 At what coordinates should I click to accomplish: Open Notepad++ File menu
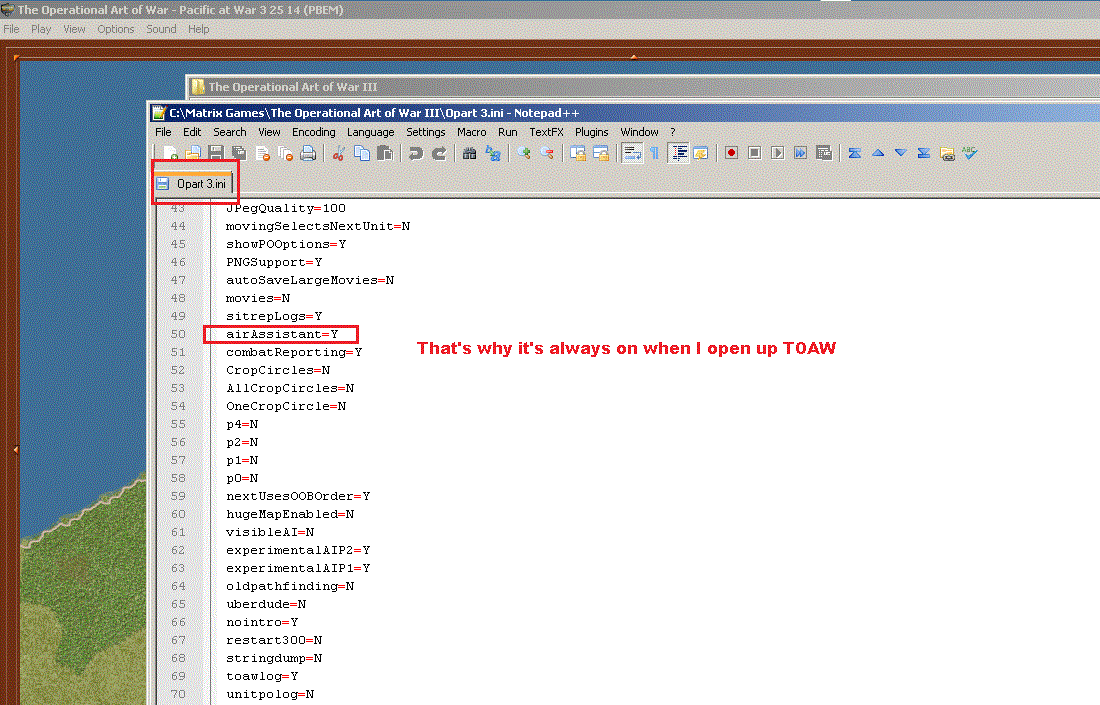[x=163, y=132]
